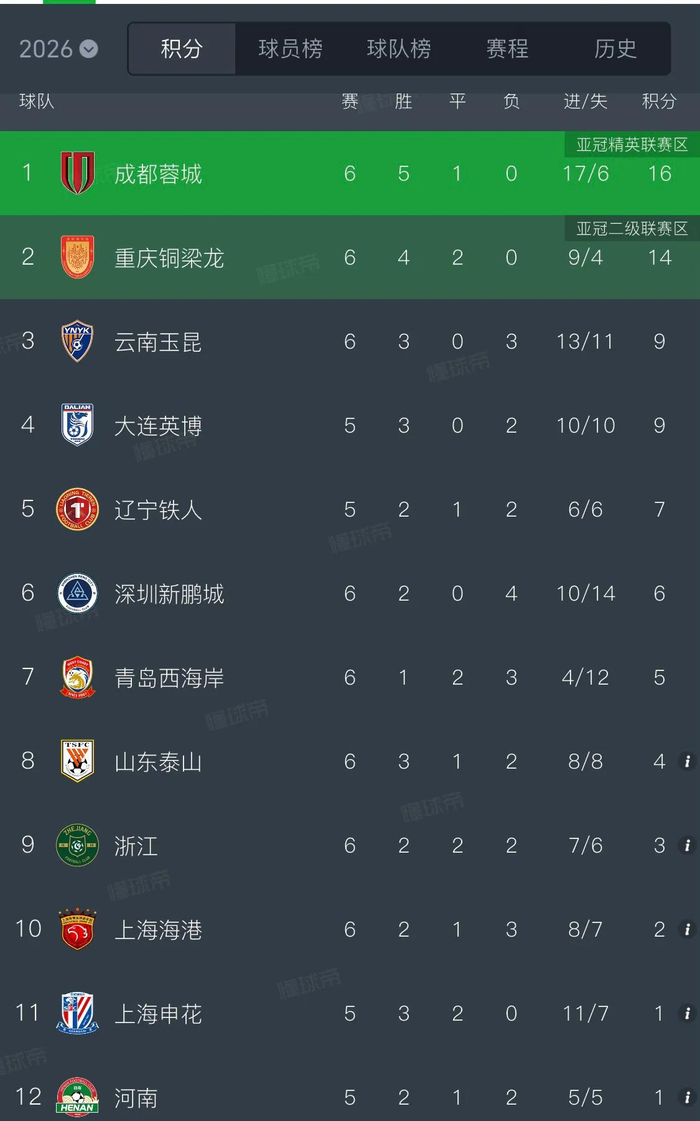
Task: Open the 历史 tab
Action: point(615,48)
